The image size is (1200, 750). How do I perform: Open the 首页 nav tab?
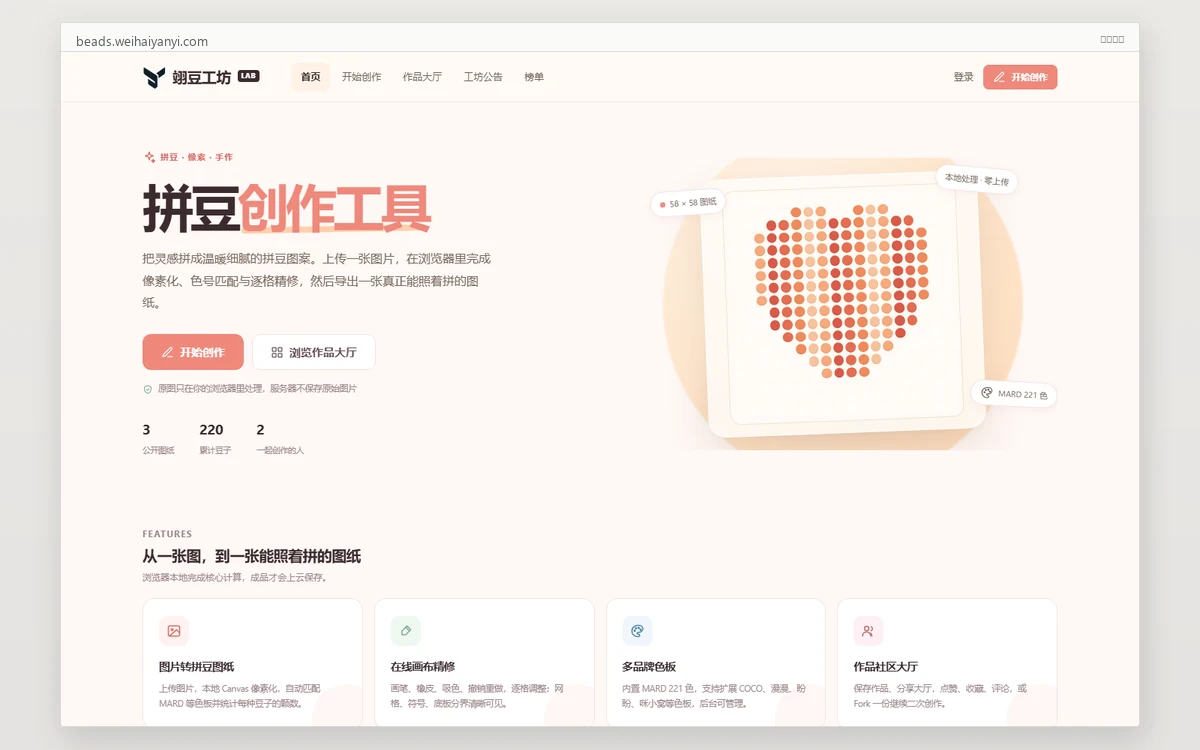point(311,77)
